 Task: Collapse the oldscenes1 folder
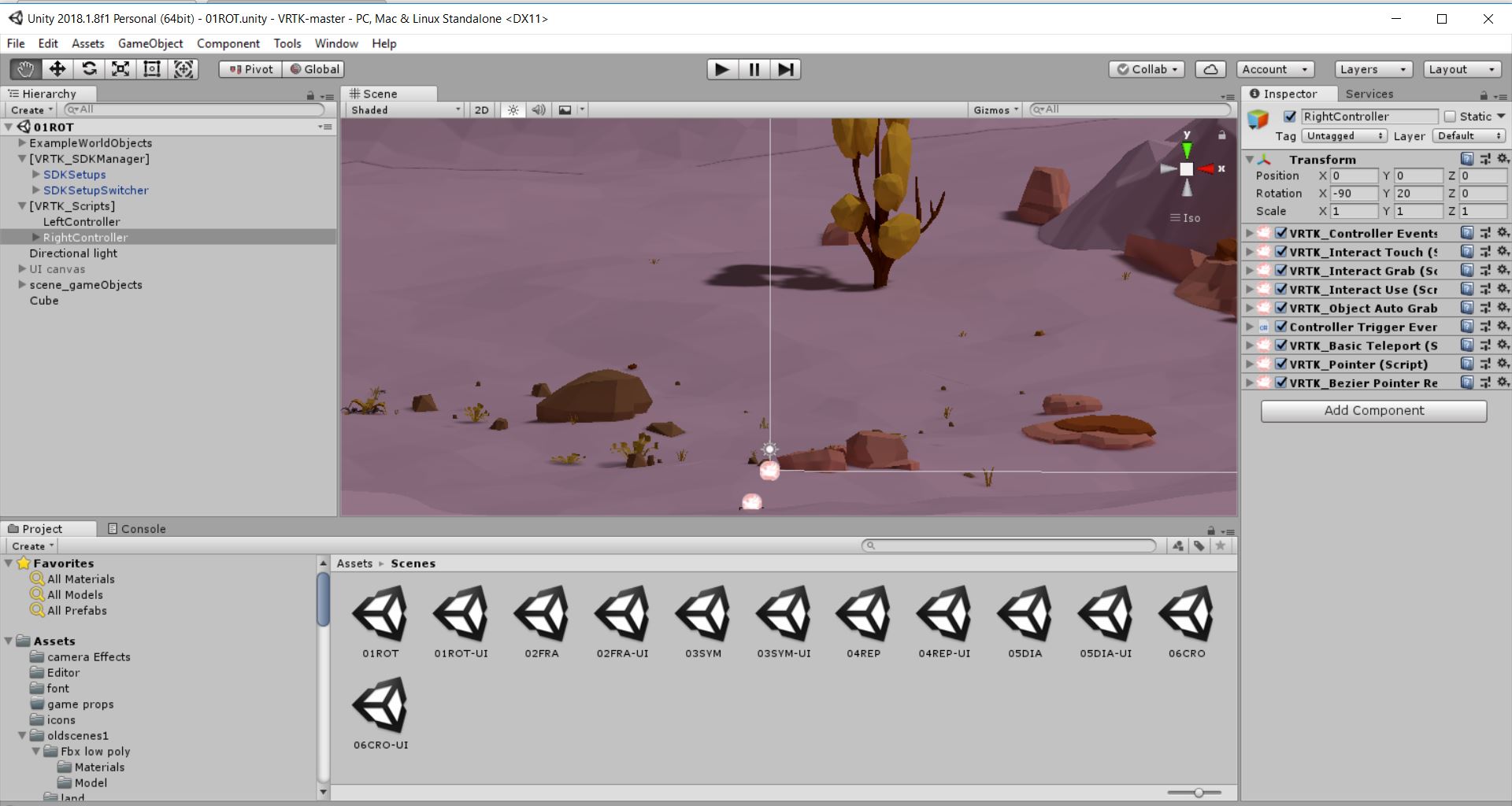point(22,736)
